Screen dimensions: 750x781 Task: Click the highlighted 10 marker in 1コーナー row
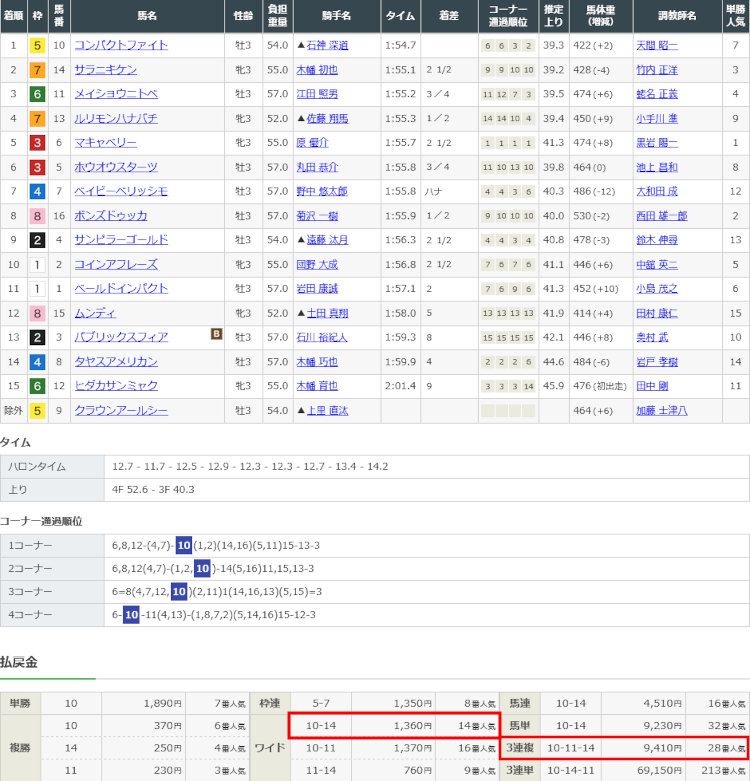[x=183, y=545]
